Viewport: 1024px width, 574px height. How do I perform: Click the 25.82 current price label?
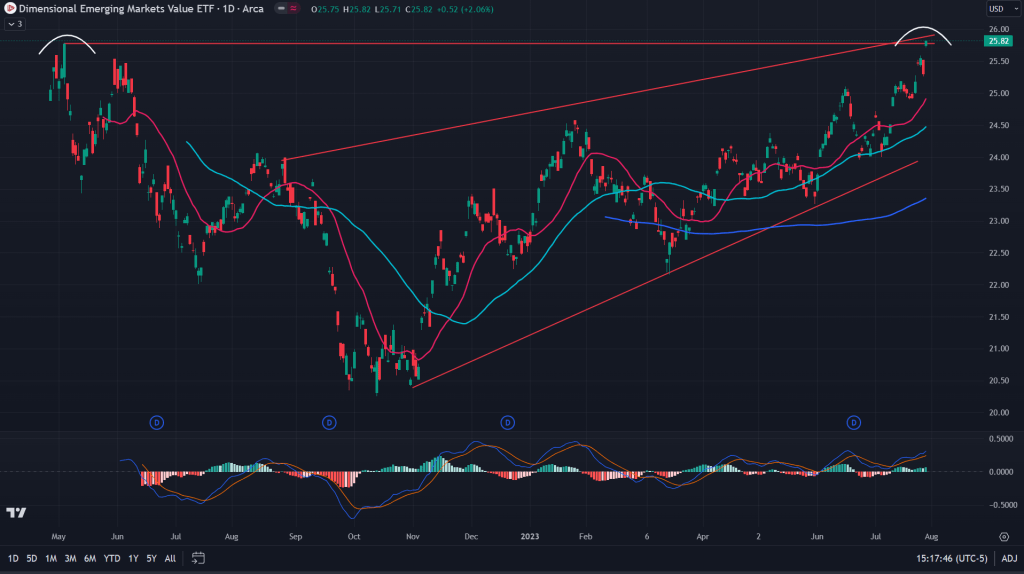pyautogui.click(x=999, y=41)
